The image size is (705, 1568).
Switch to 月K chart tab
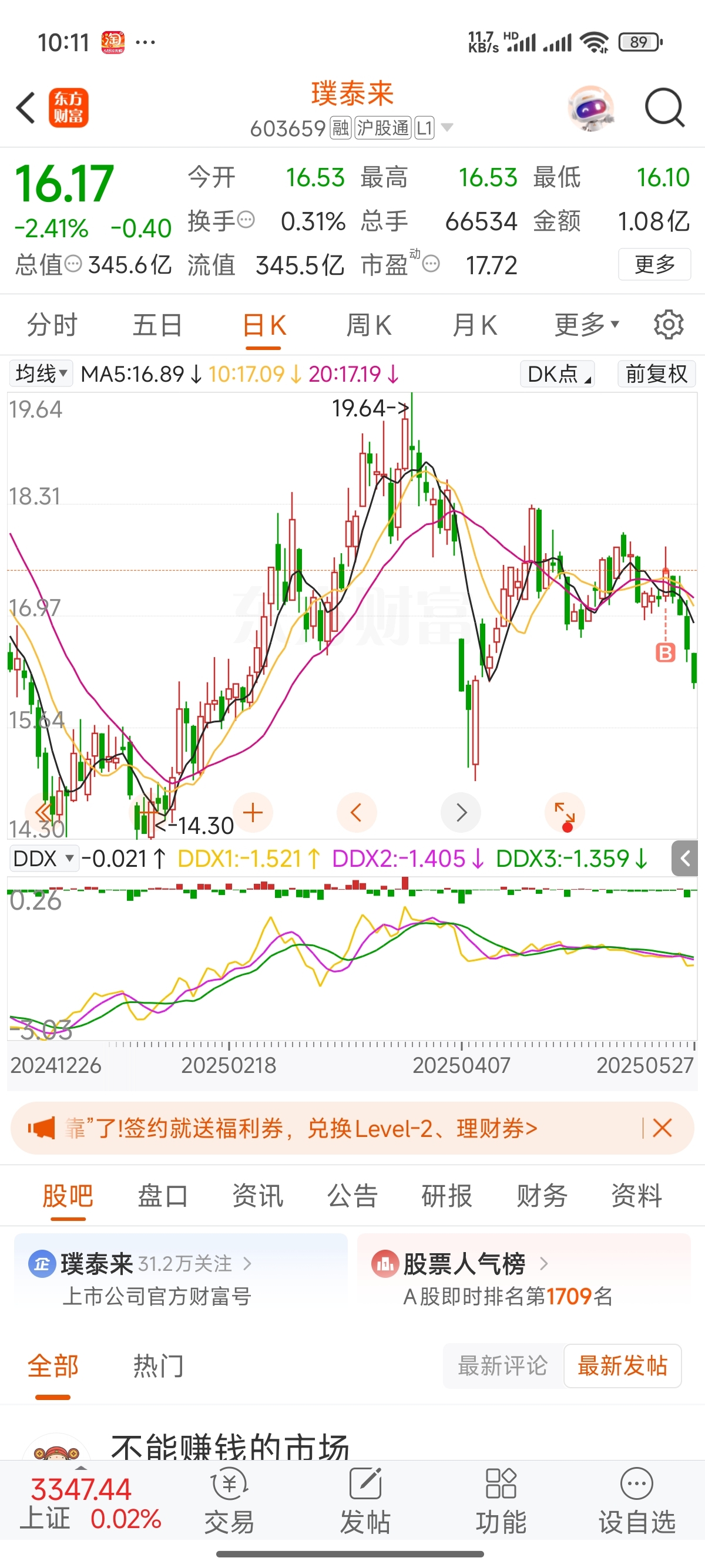[x=475, y=324]
